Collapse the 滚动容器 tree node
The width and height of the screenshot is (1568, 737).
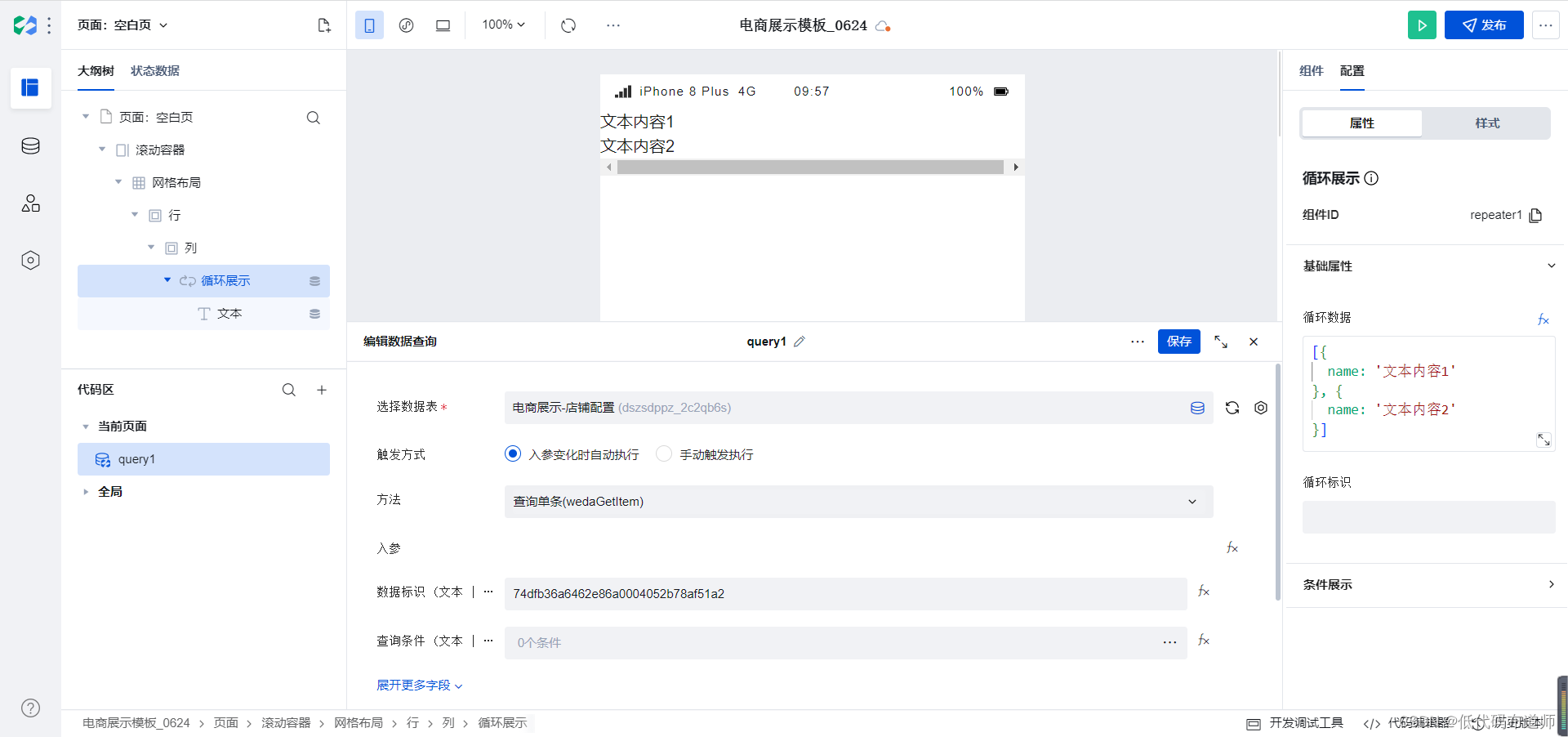coord(102,150)
